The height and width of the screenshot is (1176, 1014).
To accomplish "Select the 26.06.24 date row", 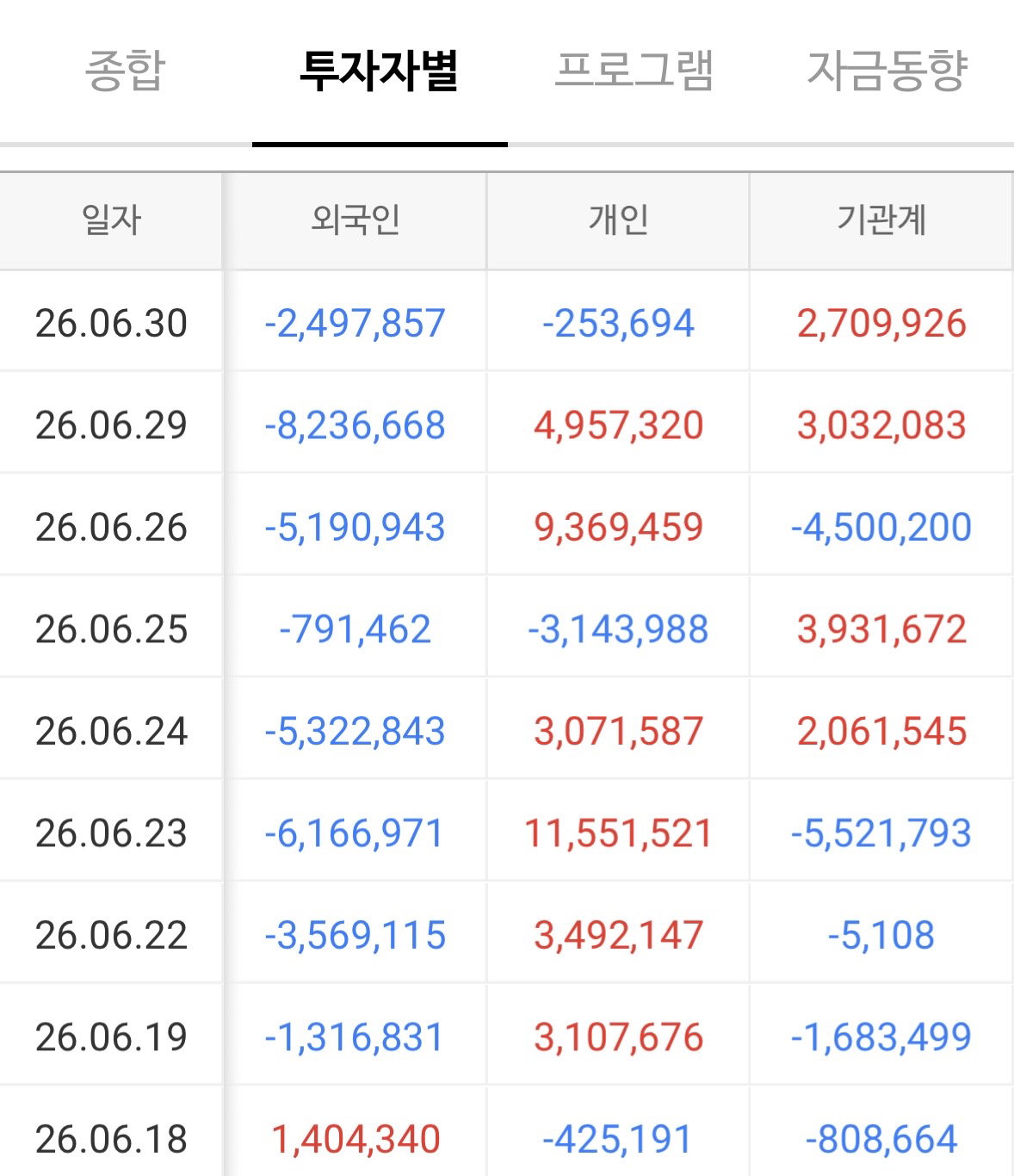I will point(507,731).
